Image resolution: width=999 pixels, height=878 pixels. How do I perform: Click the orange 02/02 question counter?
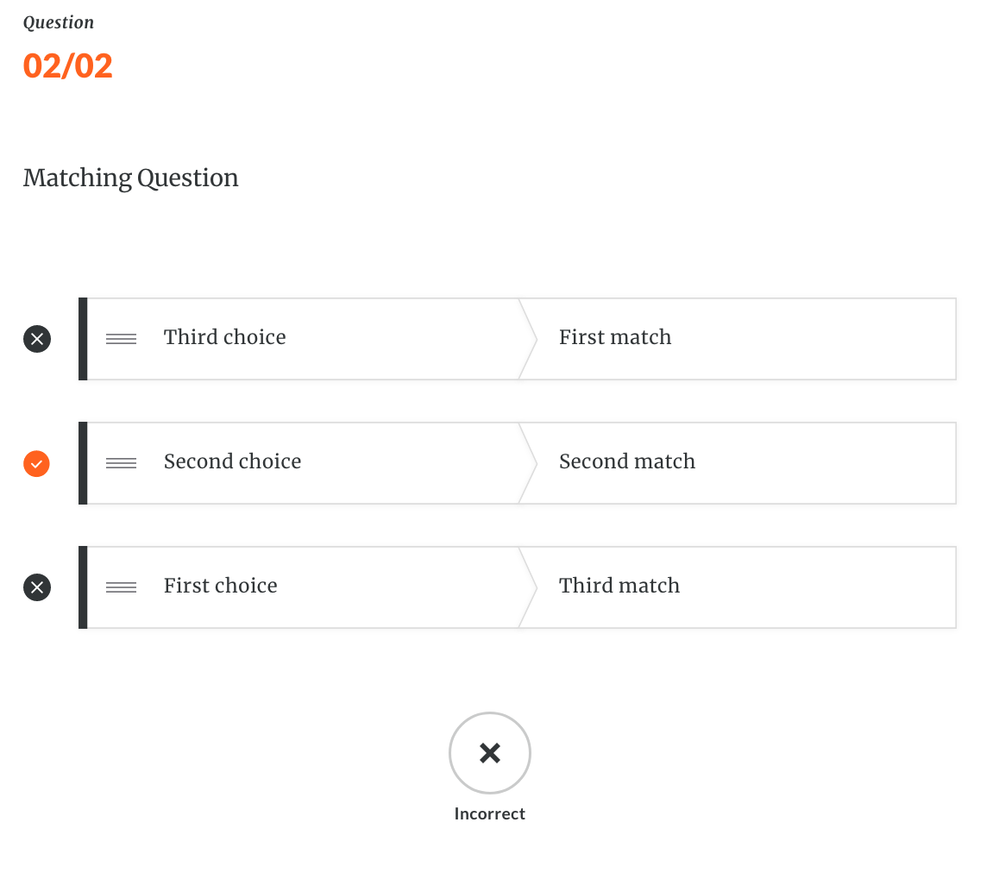point(68,66)
